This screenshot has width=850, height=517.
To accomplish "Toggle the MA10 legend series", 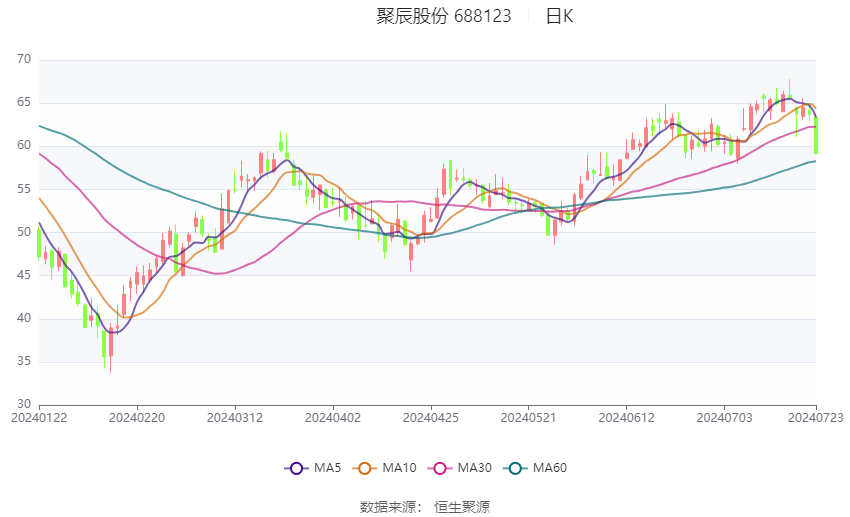I will coord(384,468).
